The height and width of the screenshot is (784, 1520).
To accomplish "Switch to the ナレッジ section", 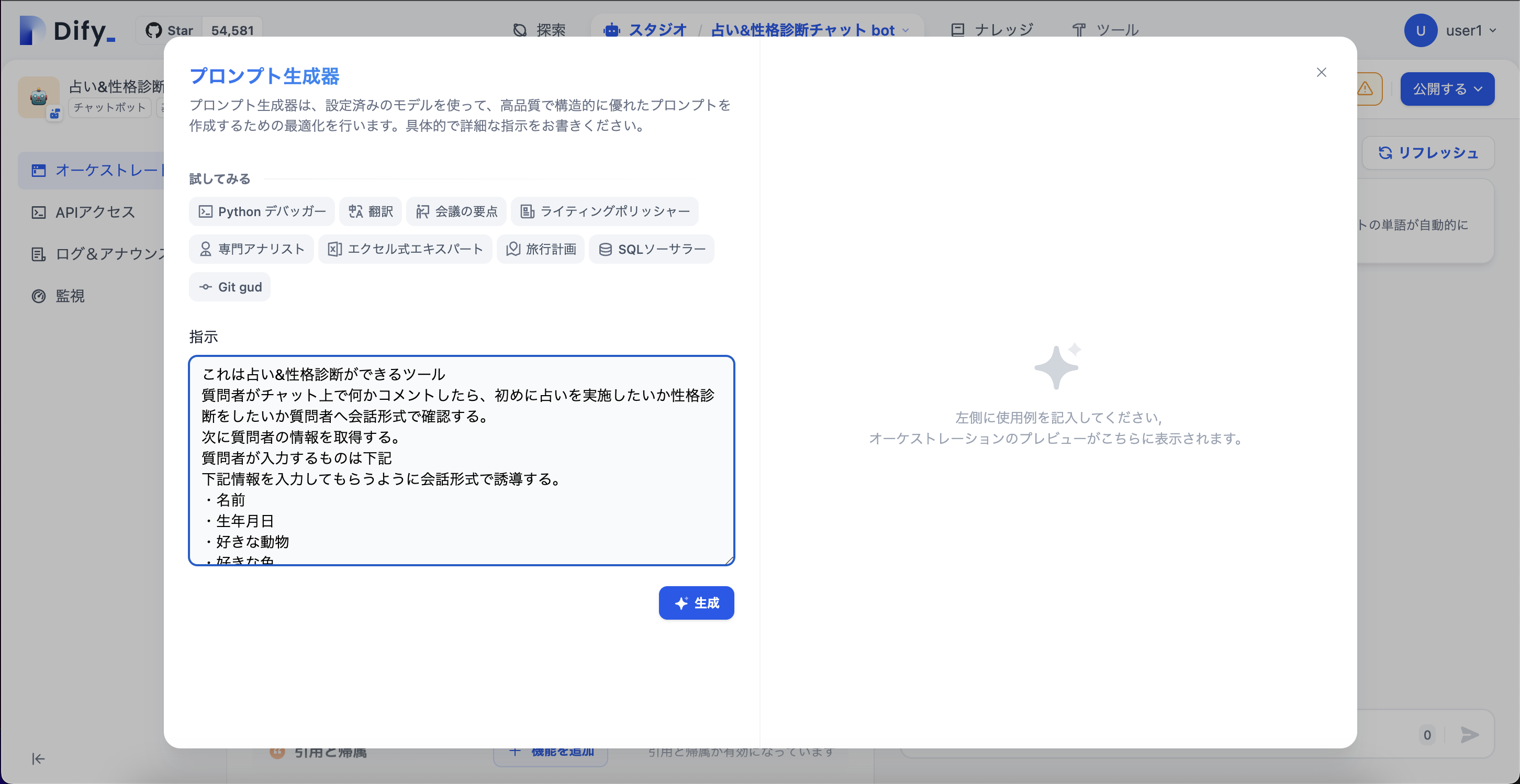I will click(x=991, y=29).
